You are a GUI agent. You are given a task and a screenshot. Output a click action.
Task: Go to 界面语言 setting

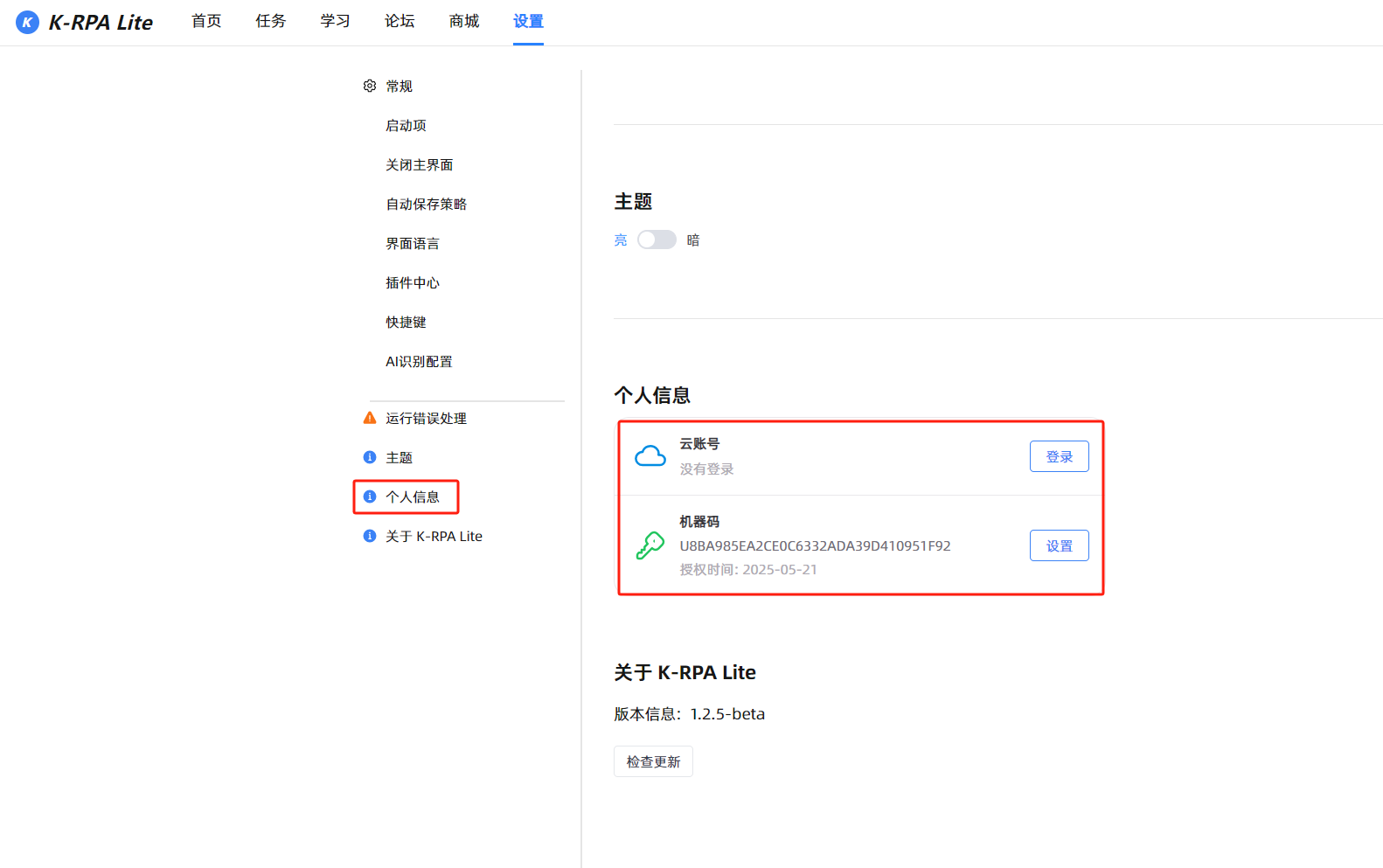413,243
